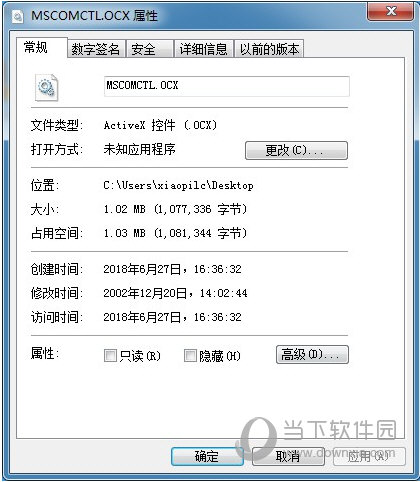Close the MSCOMCTL.OCX properties dialog
Viewport: 420px width, 482px height.
[391, 12]
